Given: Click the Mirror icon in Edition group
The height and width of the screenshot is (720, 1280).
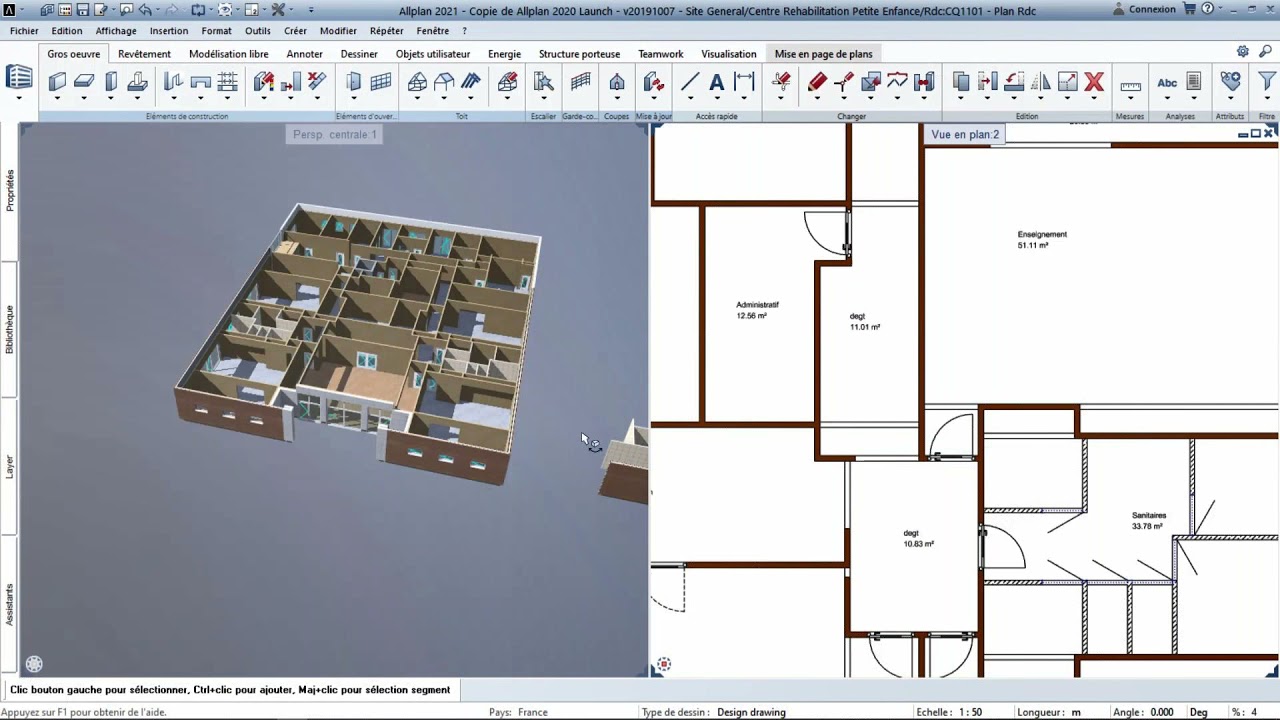Looking at the screenshot, I should pyautogui.click(x=1041, y=82).
